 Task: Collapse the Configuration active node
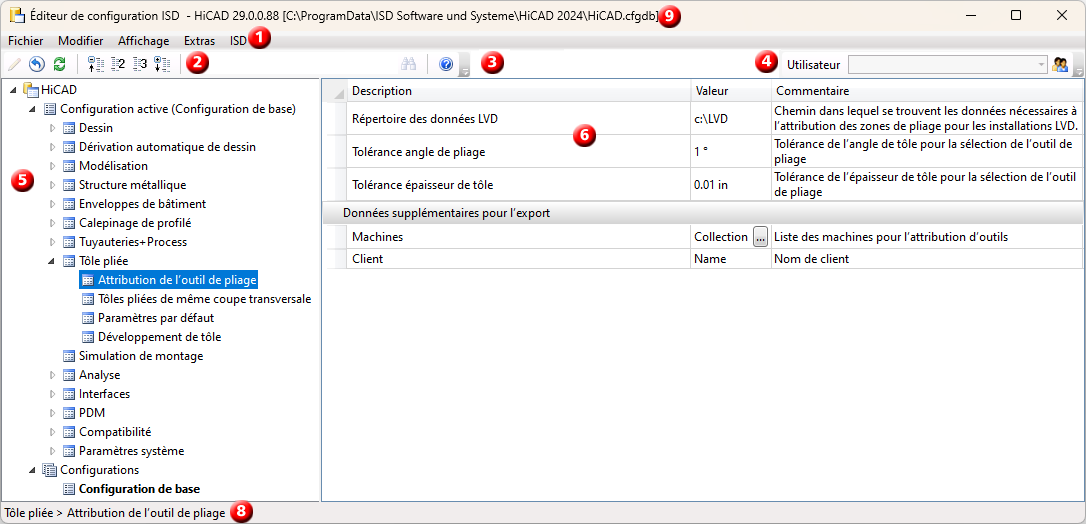tap(33, 109)
